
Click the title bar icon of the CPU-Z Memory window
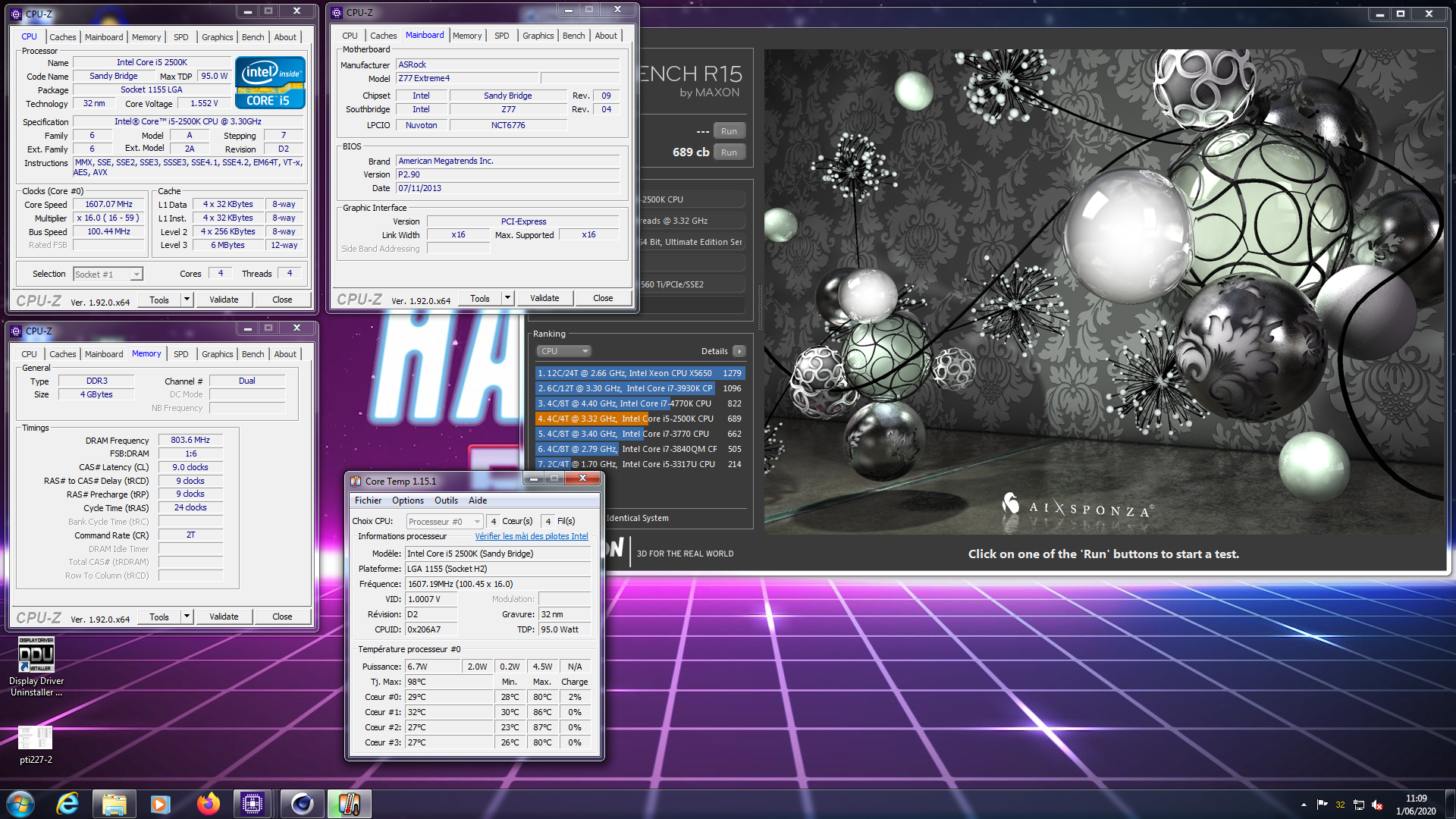pyautogui.click(x=16, y=331)
